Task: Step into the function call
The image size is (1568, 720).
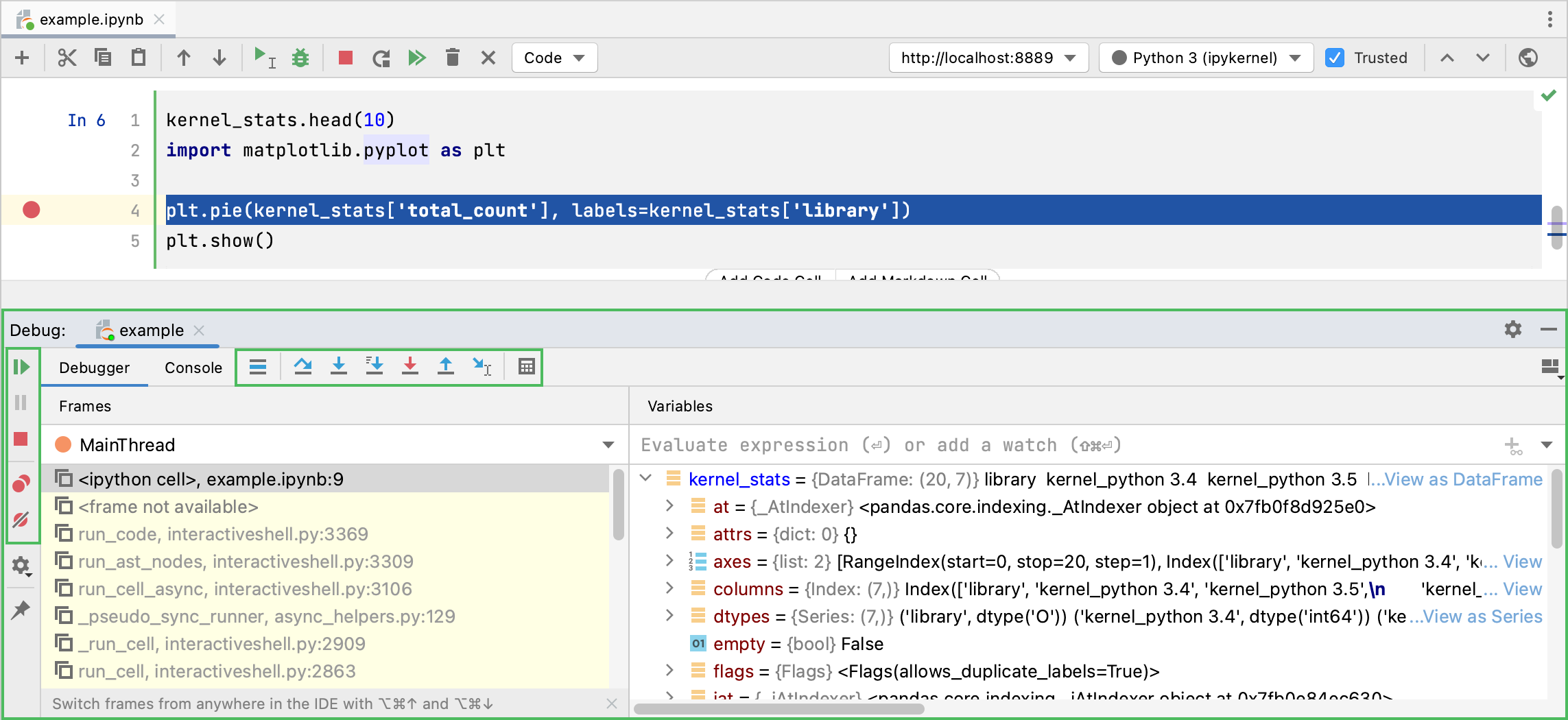Action: pyautogui.click(x=339, y=366)
